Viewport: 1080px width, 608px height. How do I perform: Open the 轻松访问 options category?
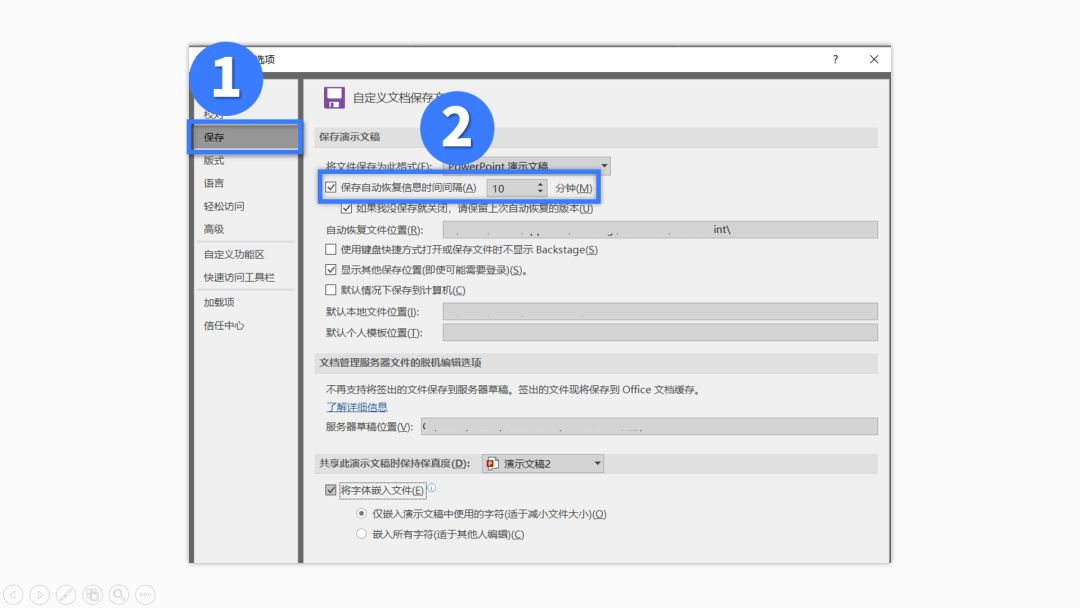coord(224,206)
